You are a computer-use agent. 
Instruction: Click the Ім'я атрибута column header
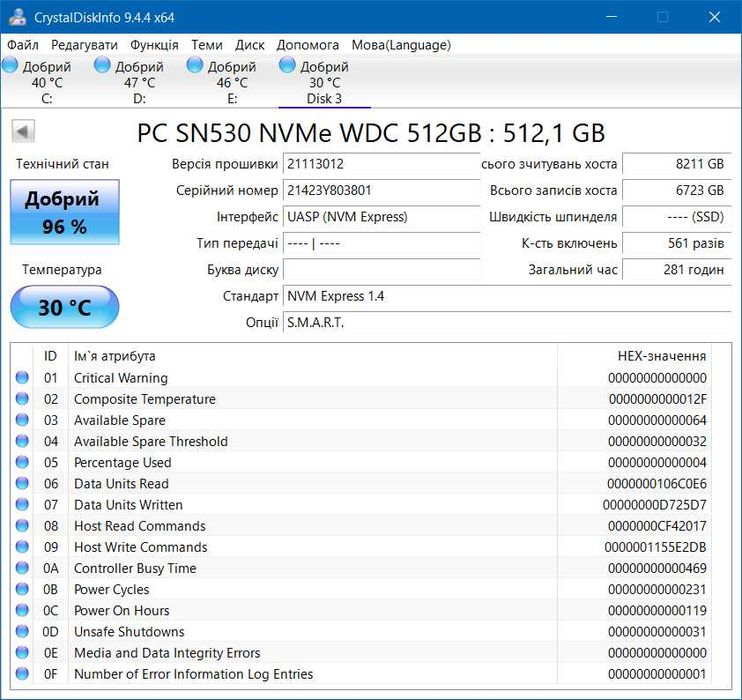313,356
